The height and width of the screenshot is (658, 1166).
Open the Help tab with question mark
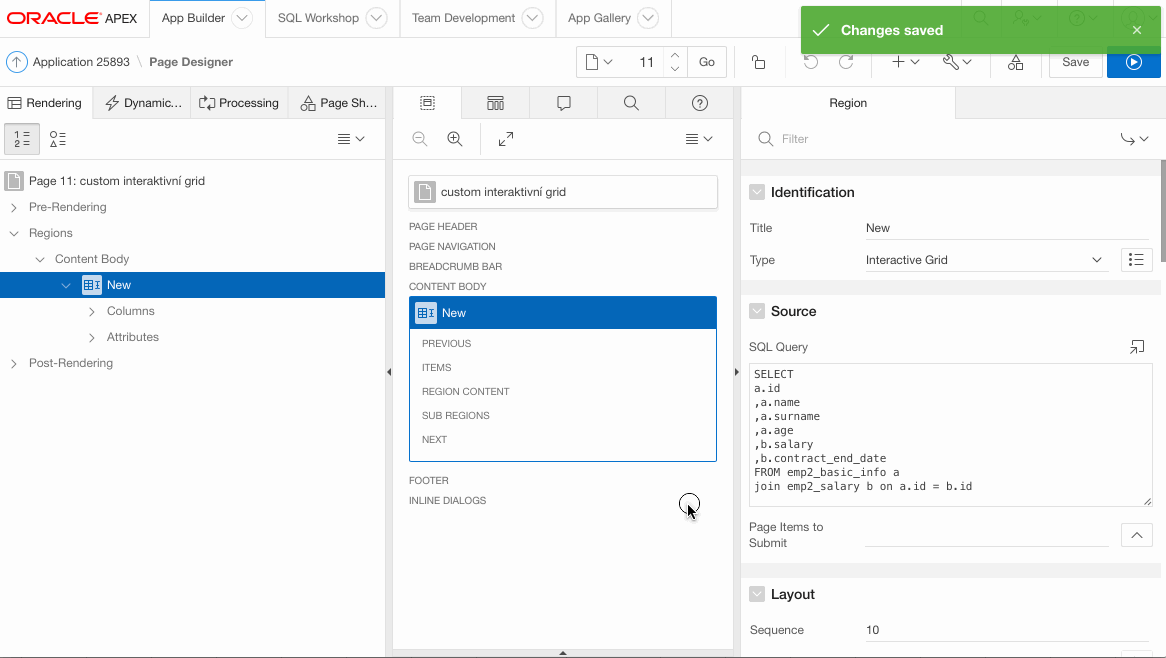point(700,103)
